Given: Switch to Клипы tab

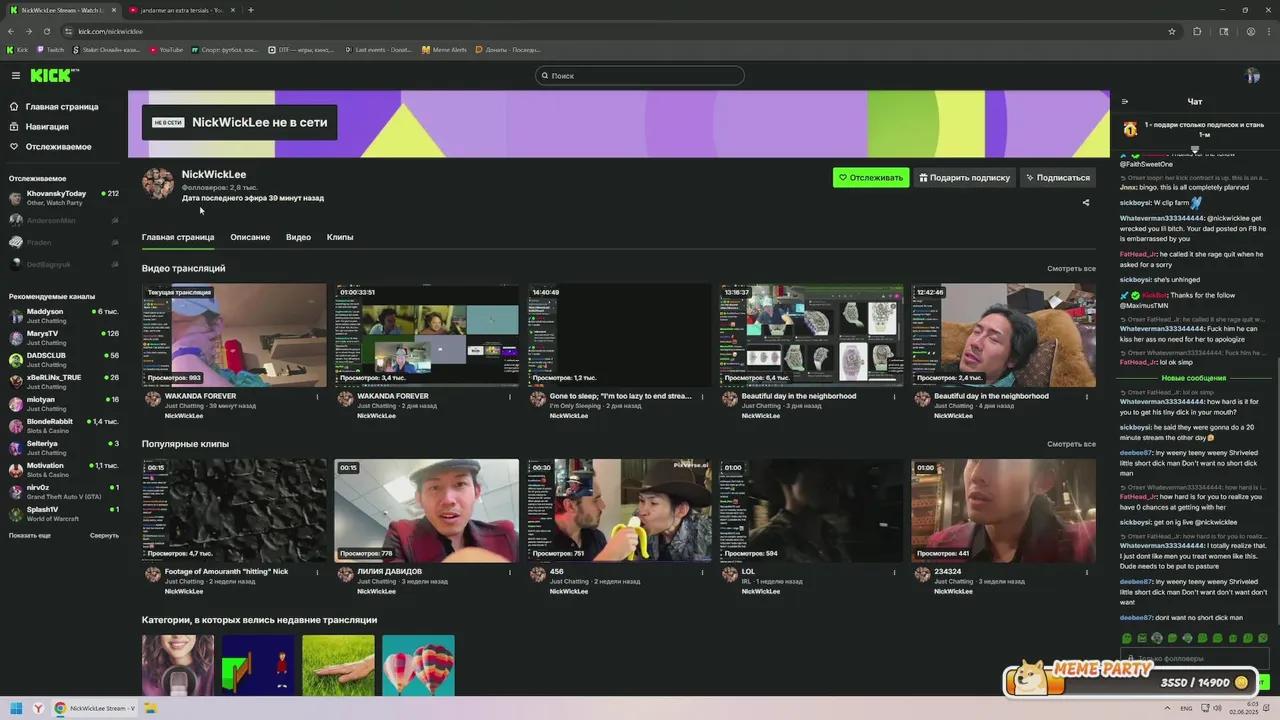Looking at the screenshot, I should 340,237.
